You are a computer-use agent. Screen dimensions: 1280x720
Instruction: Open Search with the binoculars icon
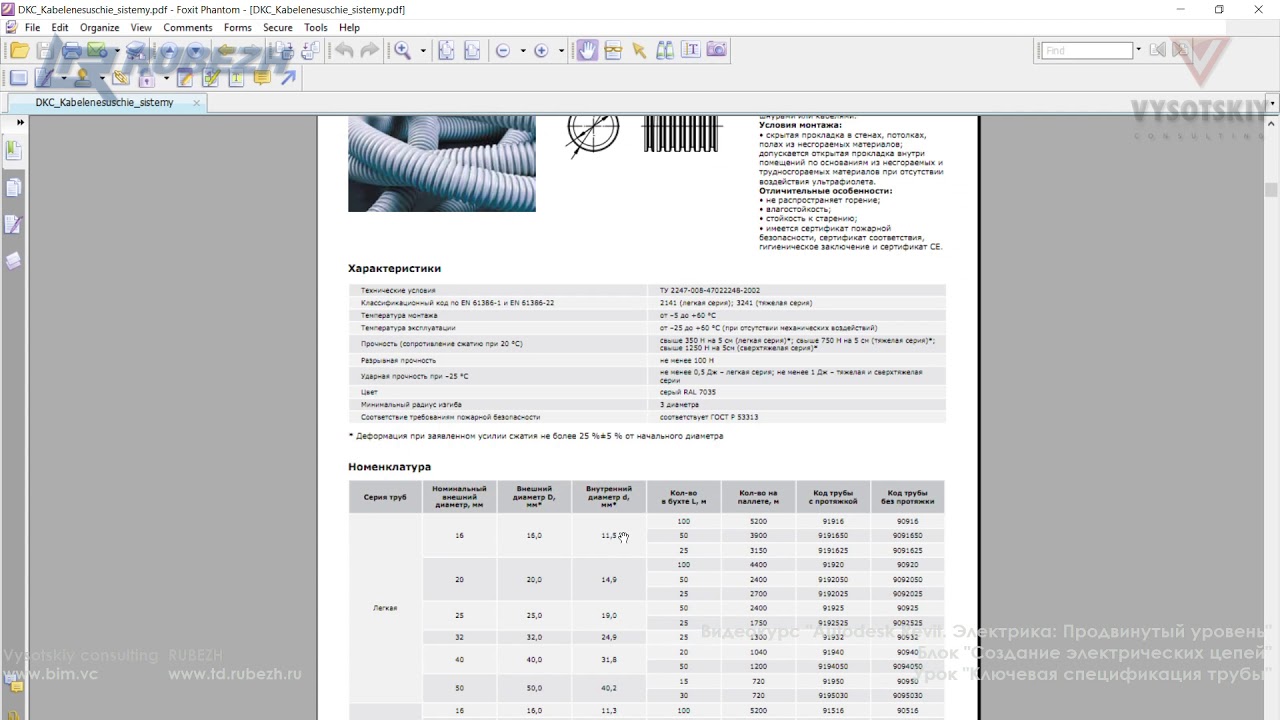pos(665,51)
